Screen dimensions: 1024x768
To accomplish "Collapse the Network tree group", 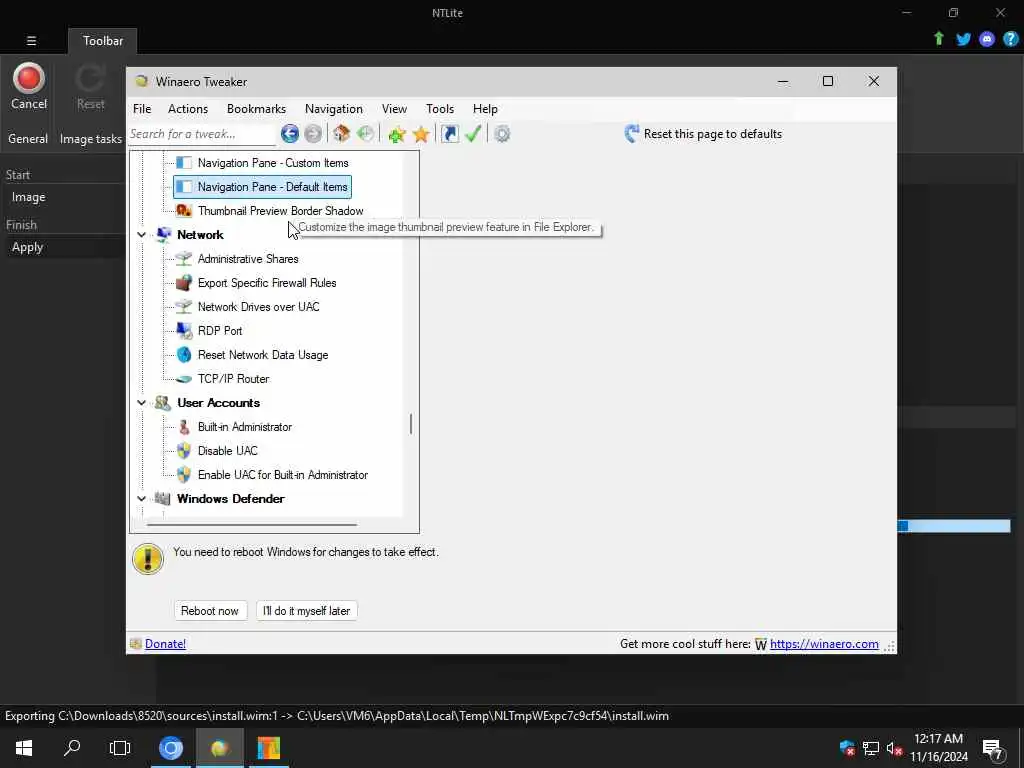I will pos(142,235).
